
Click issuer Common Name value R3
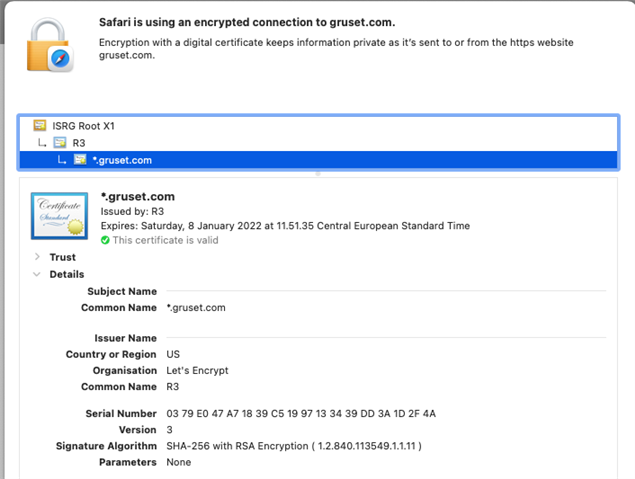click(x=173, y=387)
